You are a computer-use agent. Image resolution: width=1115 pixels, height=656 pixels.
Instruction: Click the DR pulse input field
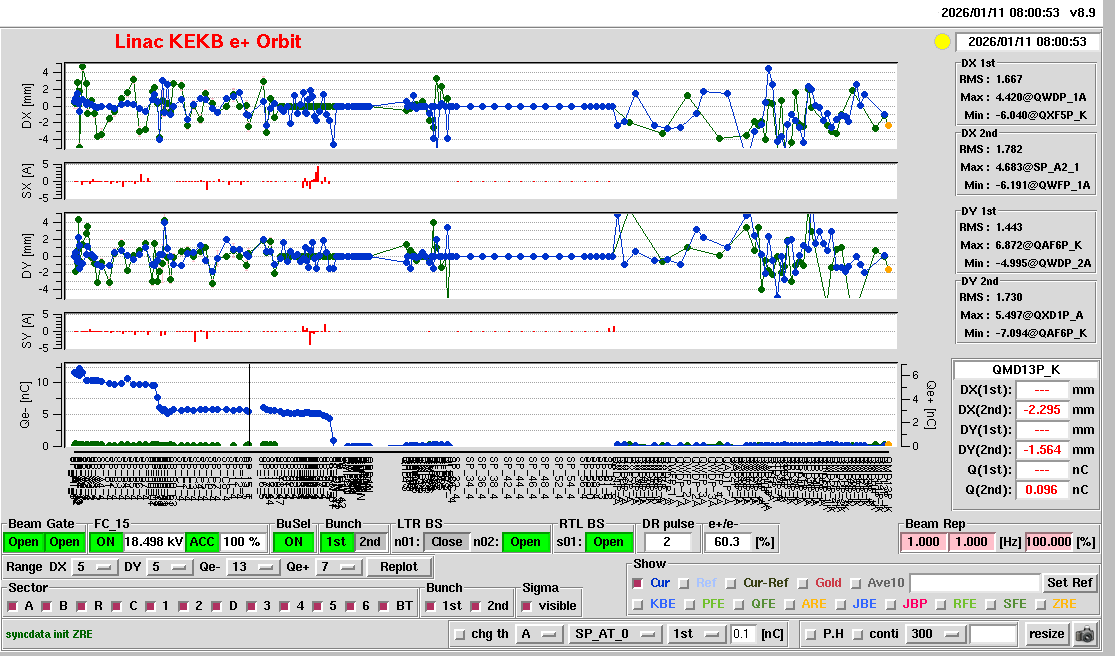point(669,542)
